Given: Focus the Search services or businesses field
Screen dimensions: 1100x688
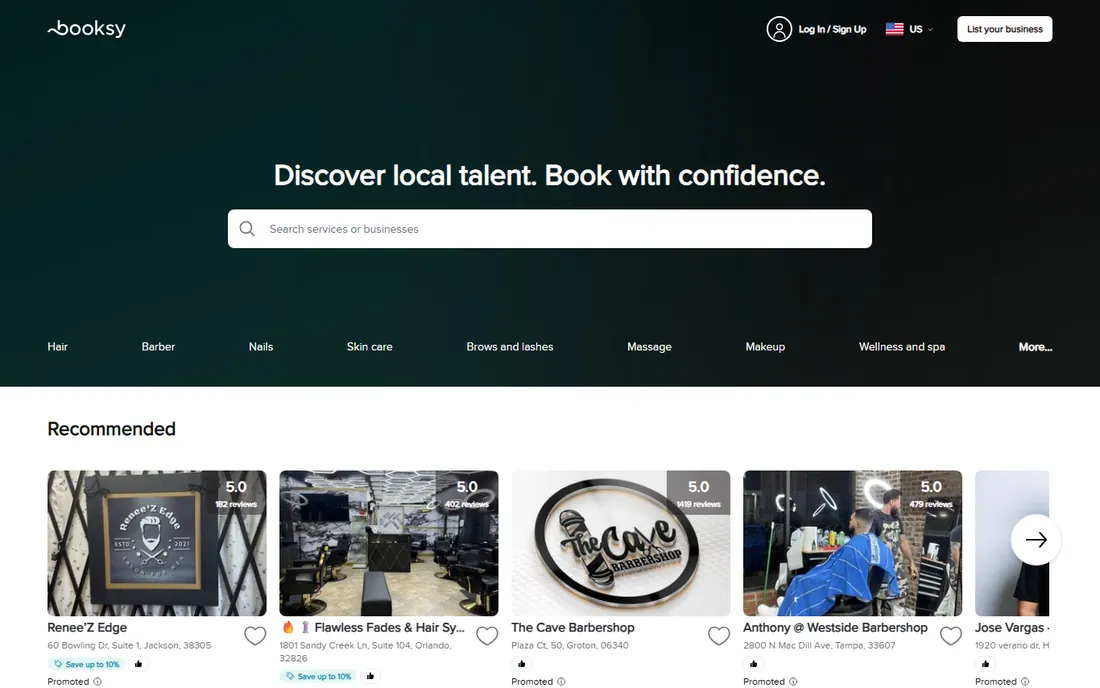Looking at the screenshot, I should click(549, 229).
